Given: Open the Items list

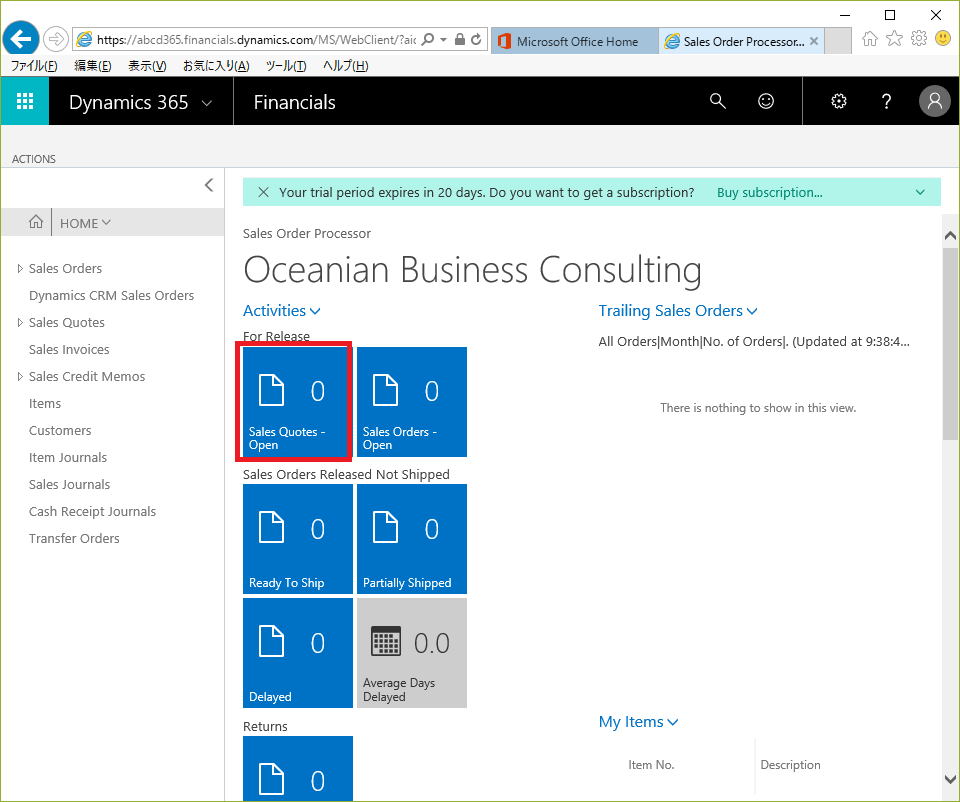Looking at the screenshot, I should (45, 403).
